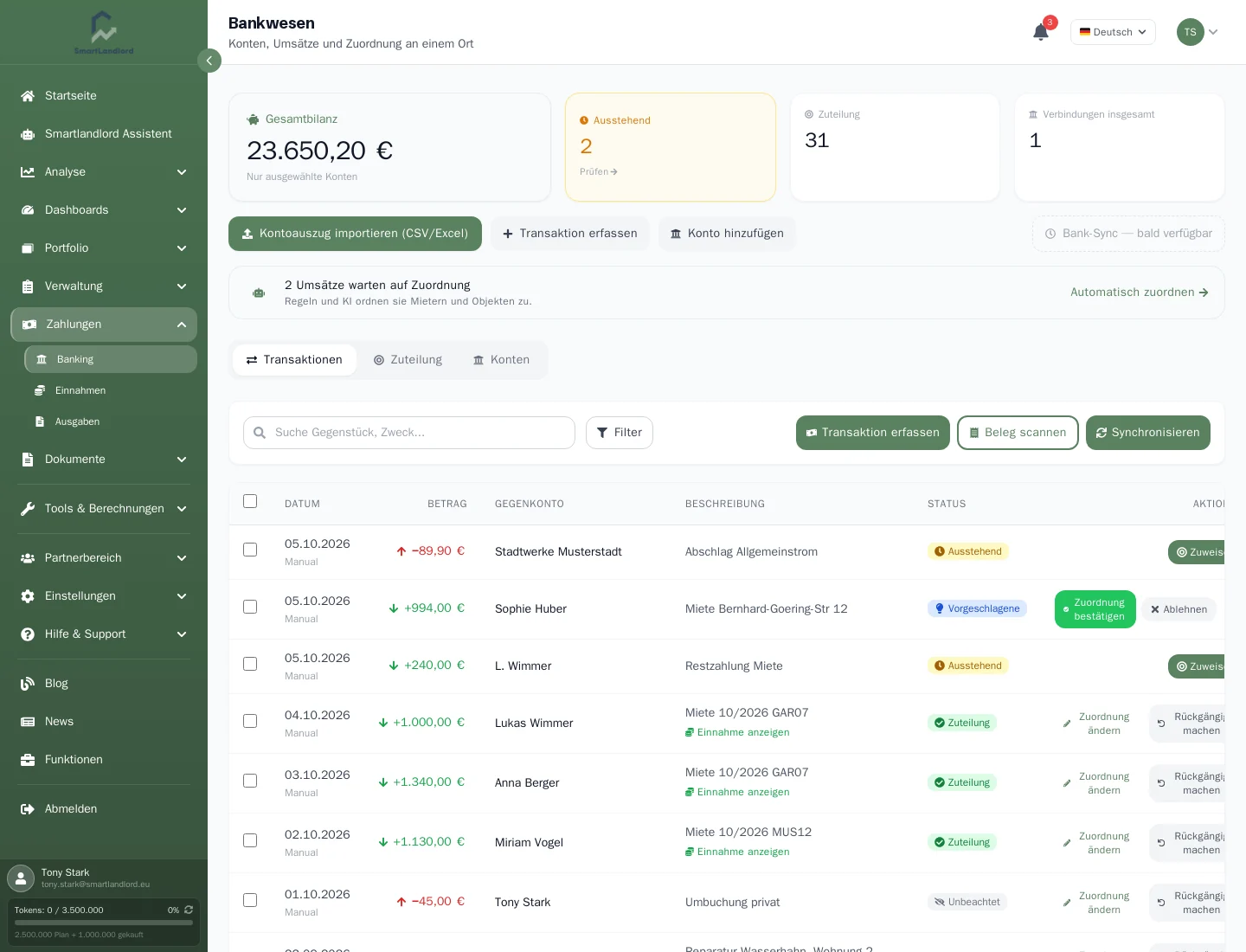Click Automatisch zuordnen link
The width and height of the screenshot is (1246, 952).
point(1139,293)
